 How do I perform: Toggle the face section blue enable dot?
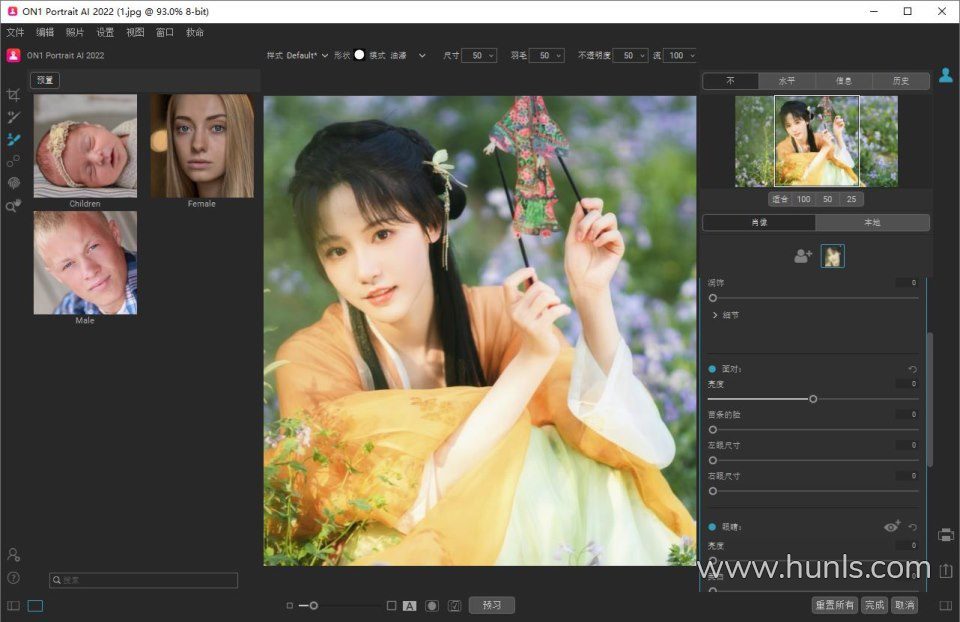712,369
